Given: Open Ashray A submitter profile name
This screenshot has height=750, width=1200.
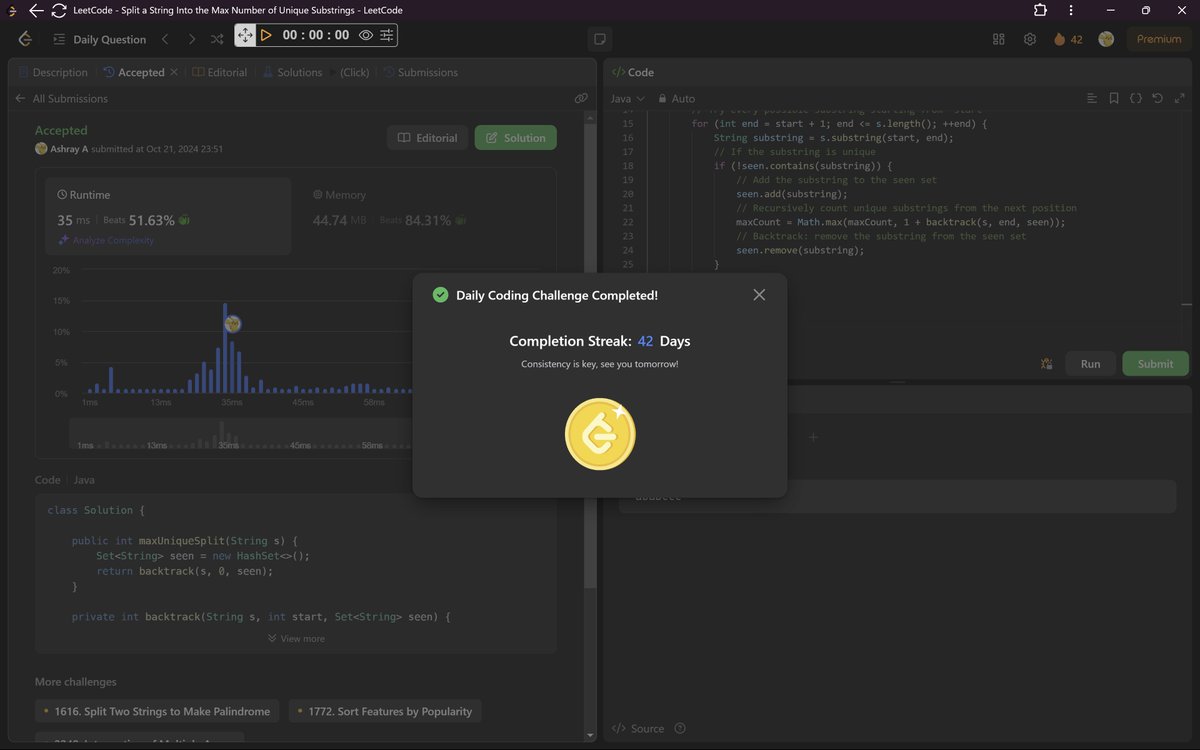Looking at the screenshot, I should (69, 149).
